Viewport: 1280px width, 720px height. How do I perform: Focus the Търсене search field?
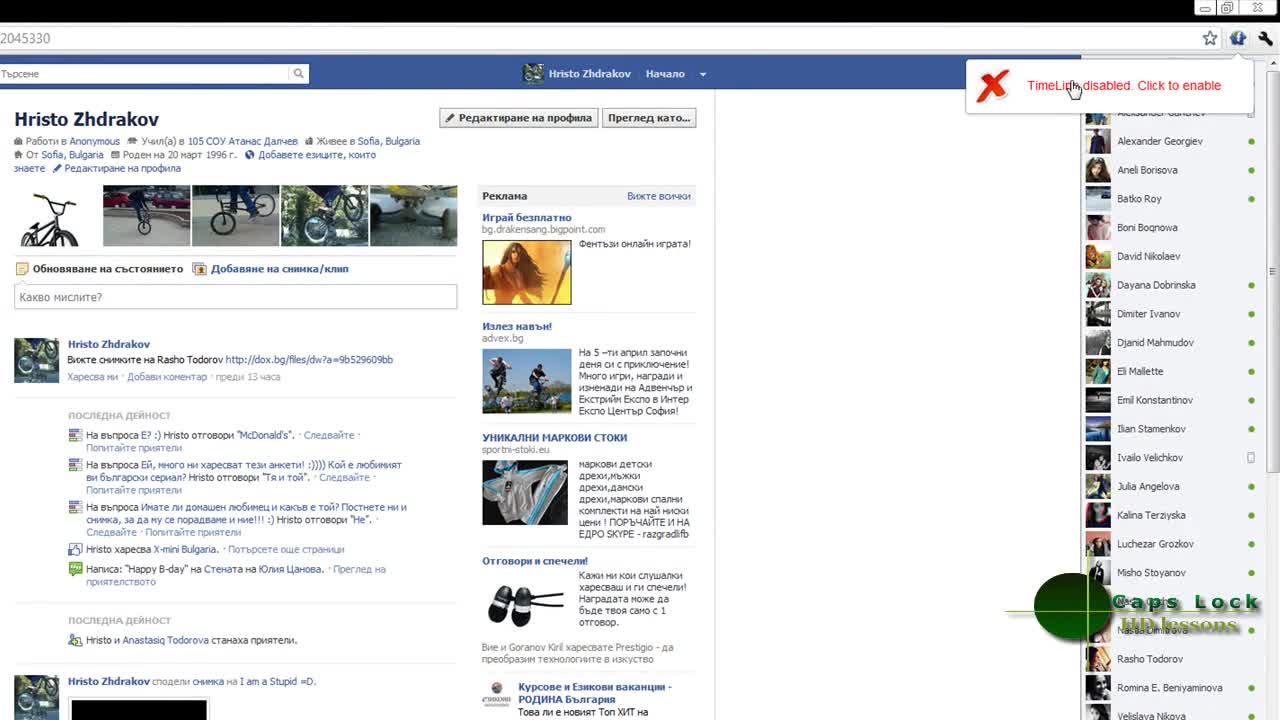click(145, 73)
